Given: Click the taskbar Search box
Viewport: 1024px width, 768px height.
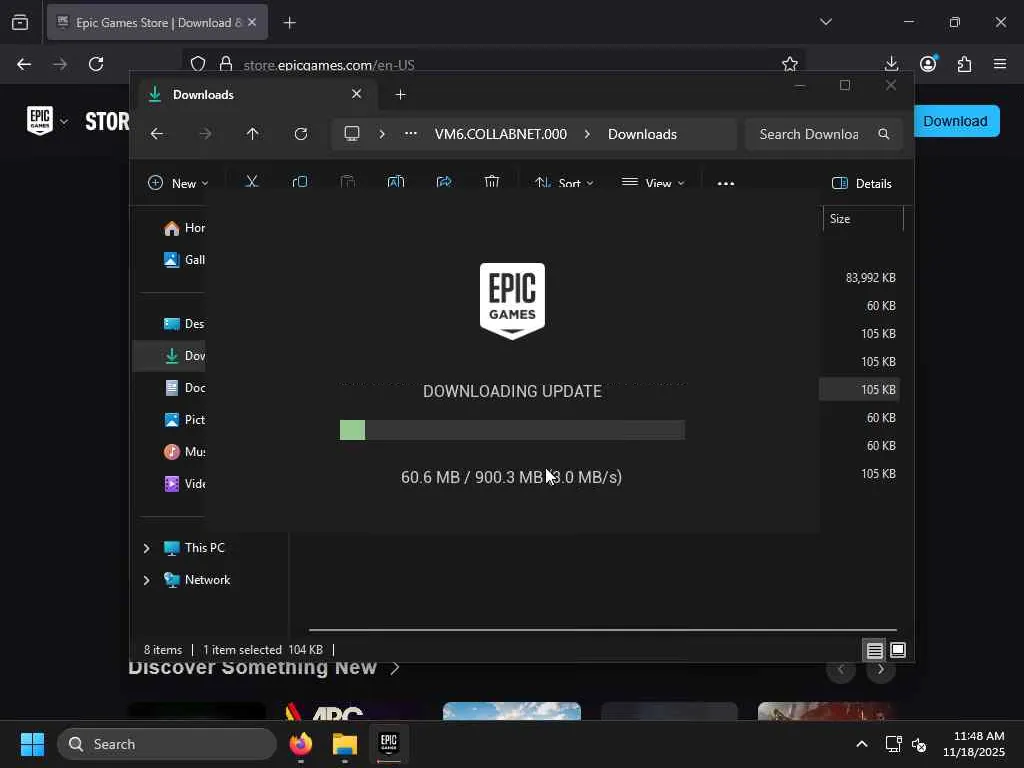Looking at the screenshot, I should (167, 744).
